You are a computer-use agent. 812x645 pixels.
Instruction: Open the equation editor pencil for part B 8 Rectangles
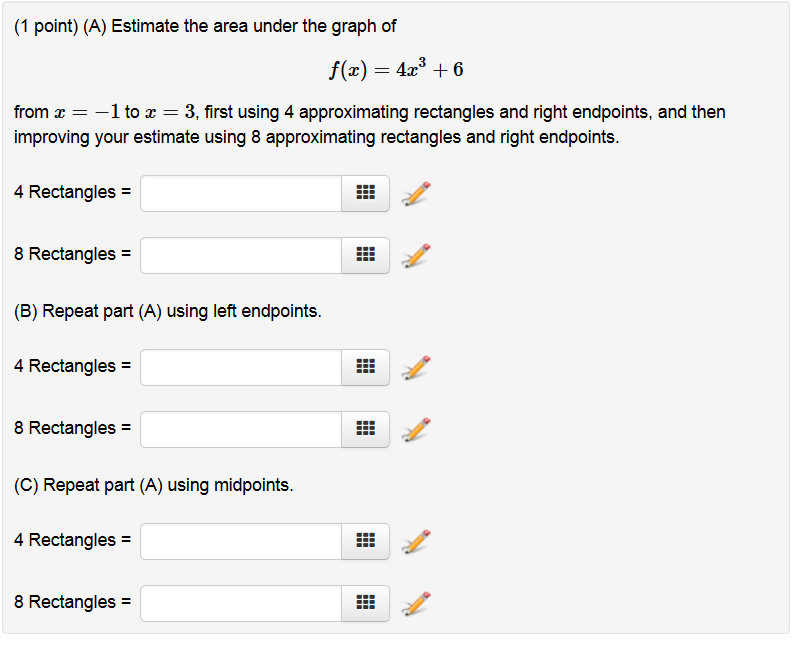click(413, 429)
